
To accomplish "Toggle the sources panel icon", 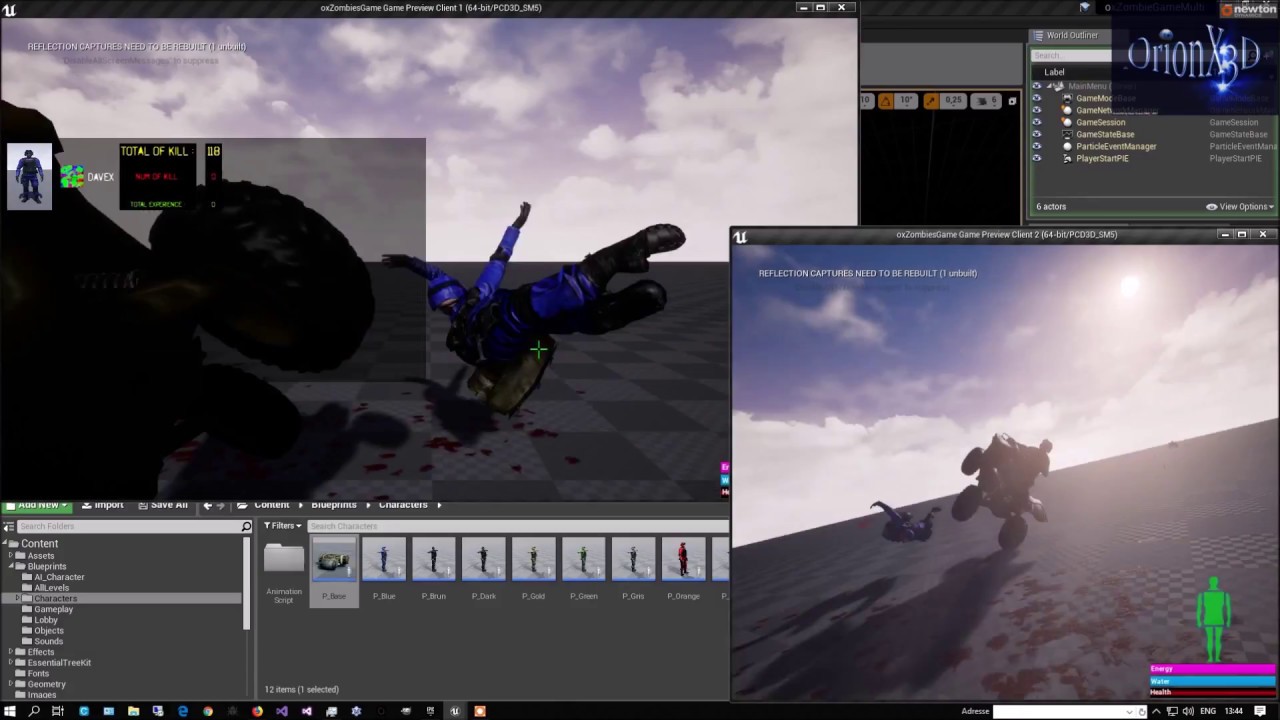I will (x=8, y=526).
